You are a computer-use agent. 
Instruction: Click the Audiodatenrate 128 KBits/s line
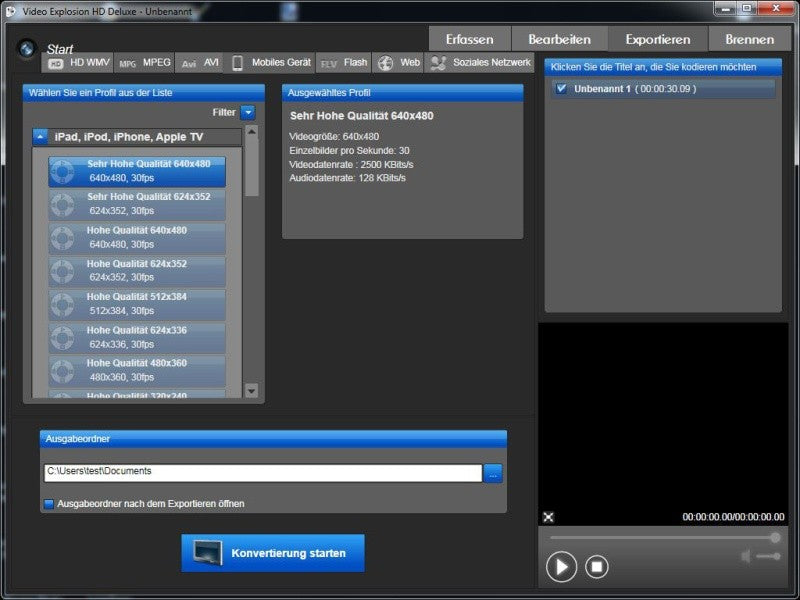point(347,178)
